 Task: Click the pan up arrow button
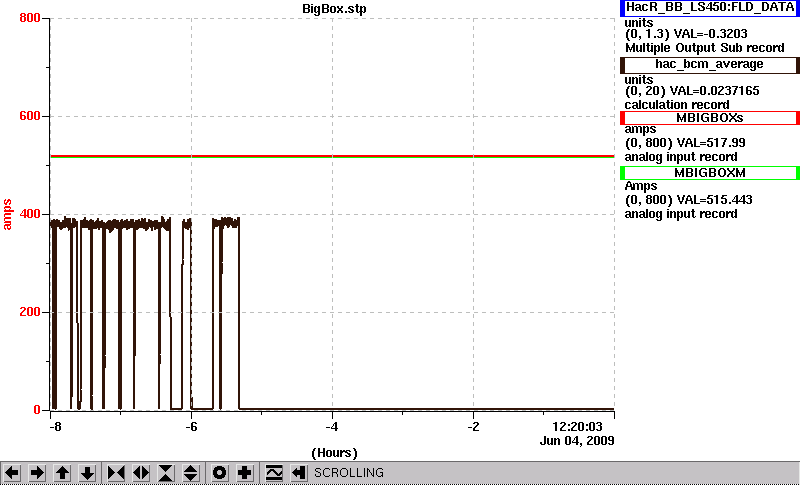click(x=62, y=473)
